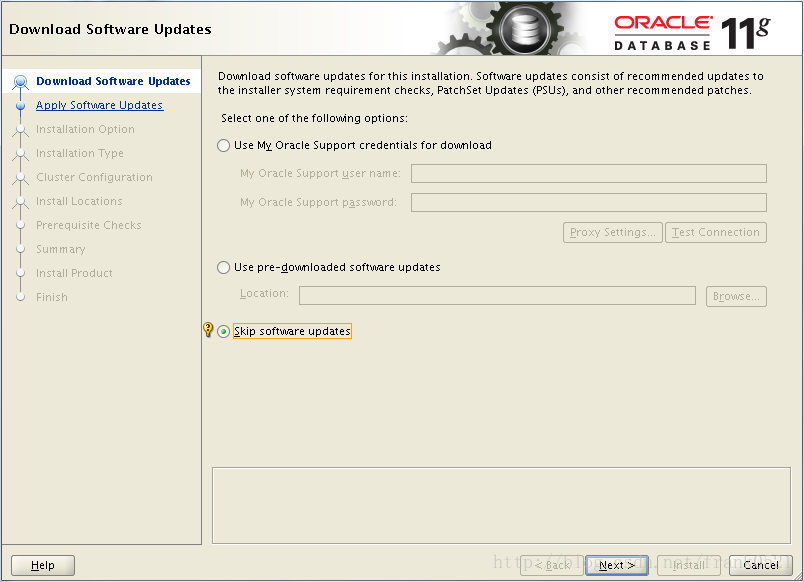804x582 pixels.
Task: Select Use pre-downloaded software updates option
Action: [223, 268]
